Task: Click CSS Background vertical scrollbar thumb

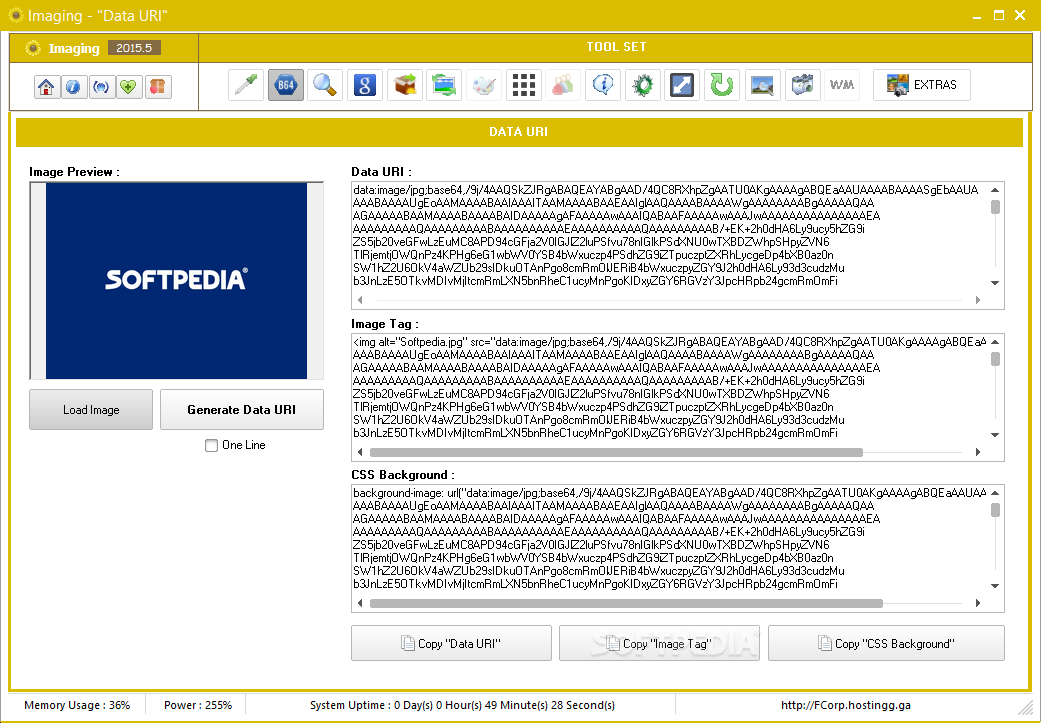Action: 995,510
